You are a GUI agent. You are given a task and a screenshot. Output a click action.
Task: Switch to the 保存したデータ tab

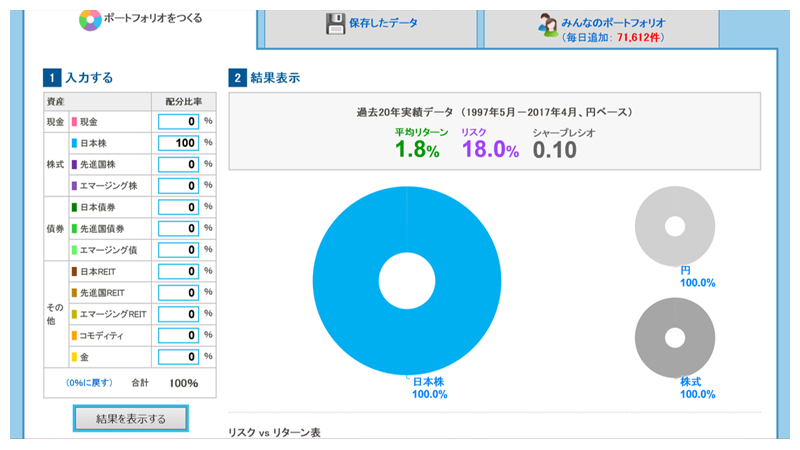[x=371, y=29]
